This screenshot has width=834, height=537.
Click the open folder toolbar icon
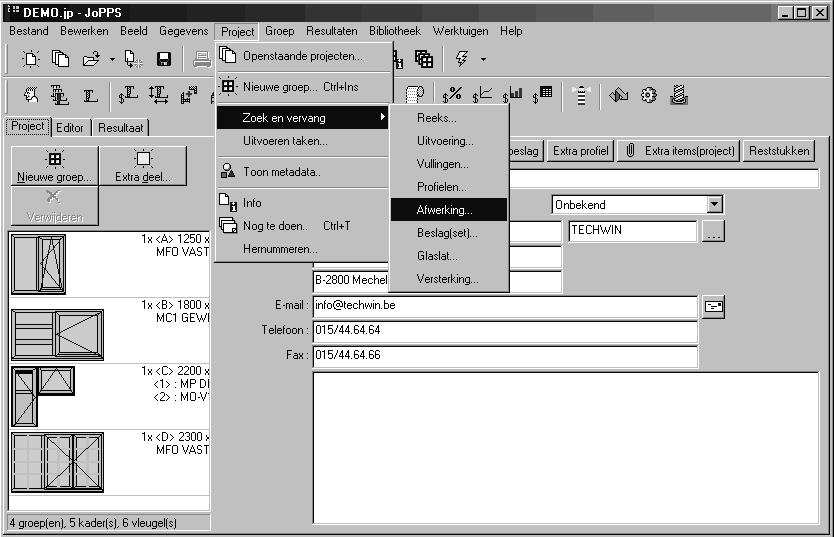(91, 58)
